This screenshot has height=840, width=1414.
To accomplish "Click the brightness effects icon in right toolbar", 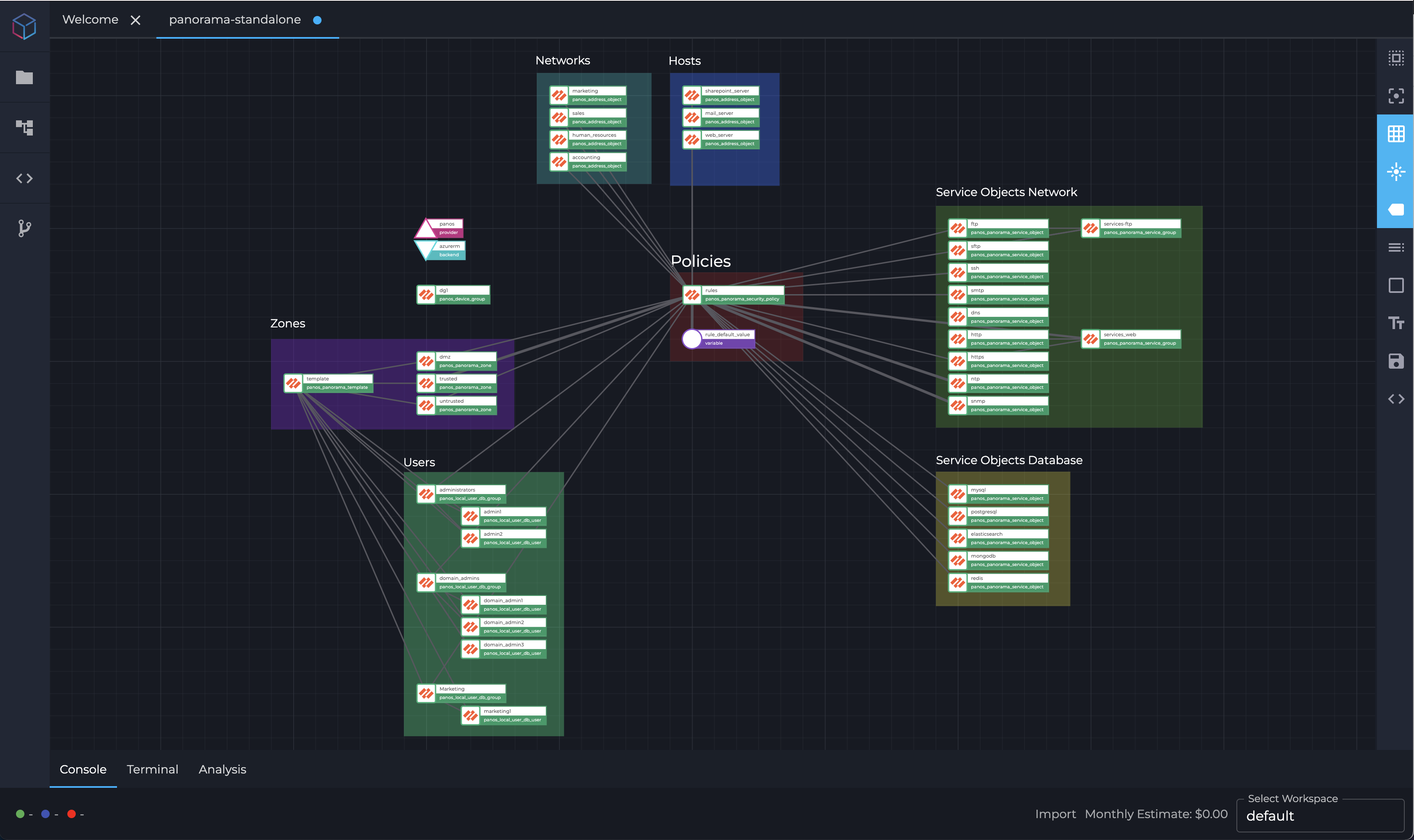I will 1396,172.
